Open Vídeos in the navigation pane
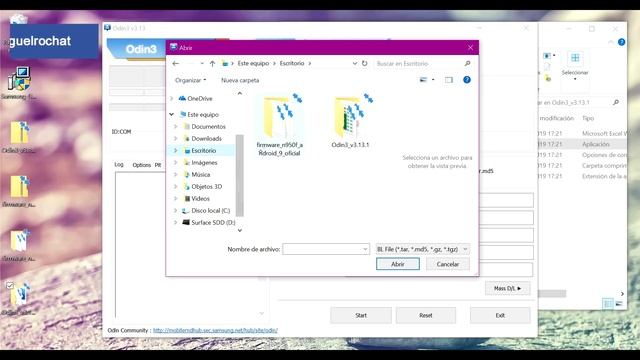The width and height of the screenshot is (640, 360). 200,199
